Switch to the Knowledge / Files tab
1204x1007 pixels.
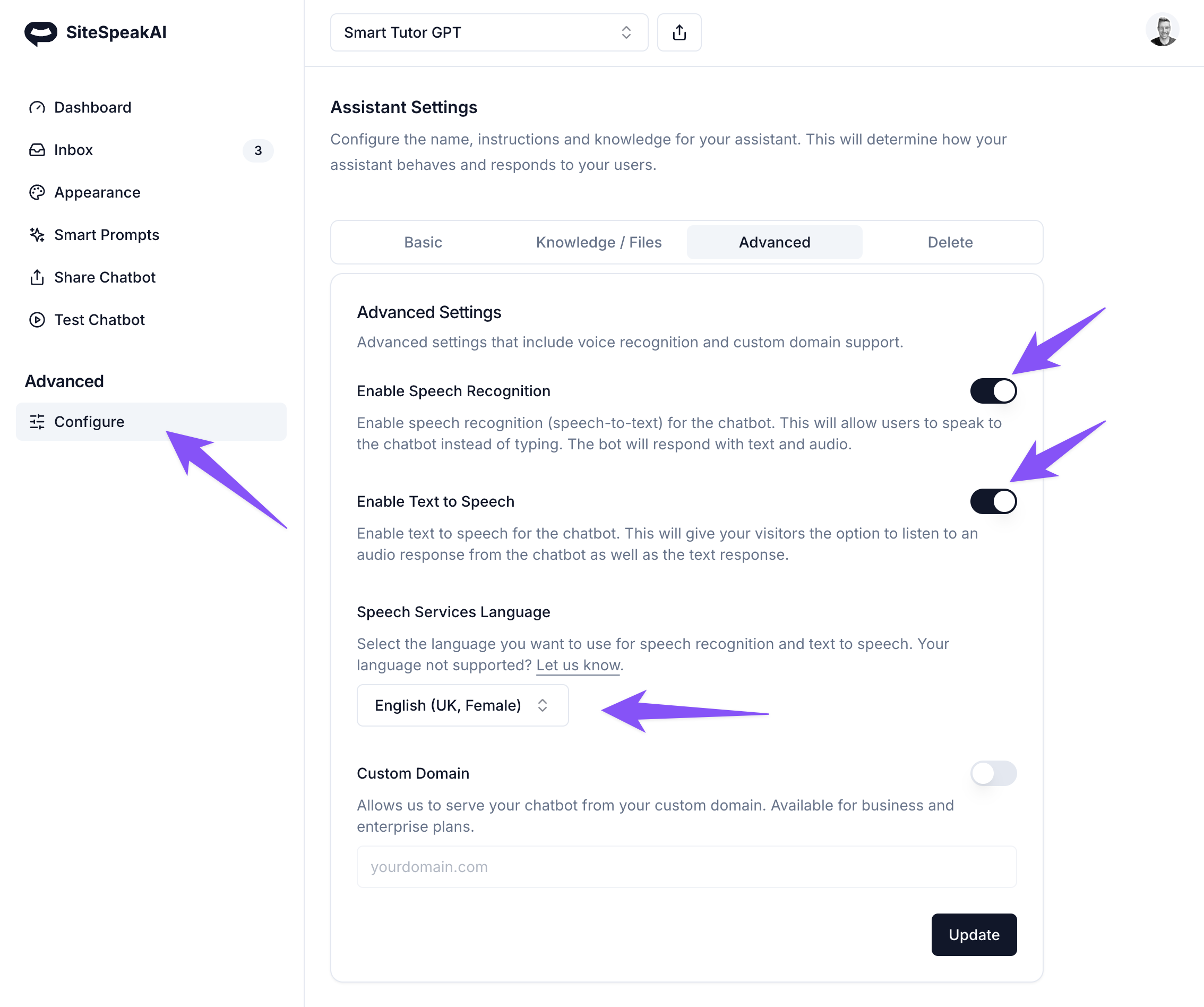[x=599, y=242]
